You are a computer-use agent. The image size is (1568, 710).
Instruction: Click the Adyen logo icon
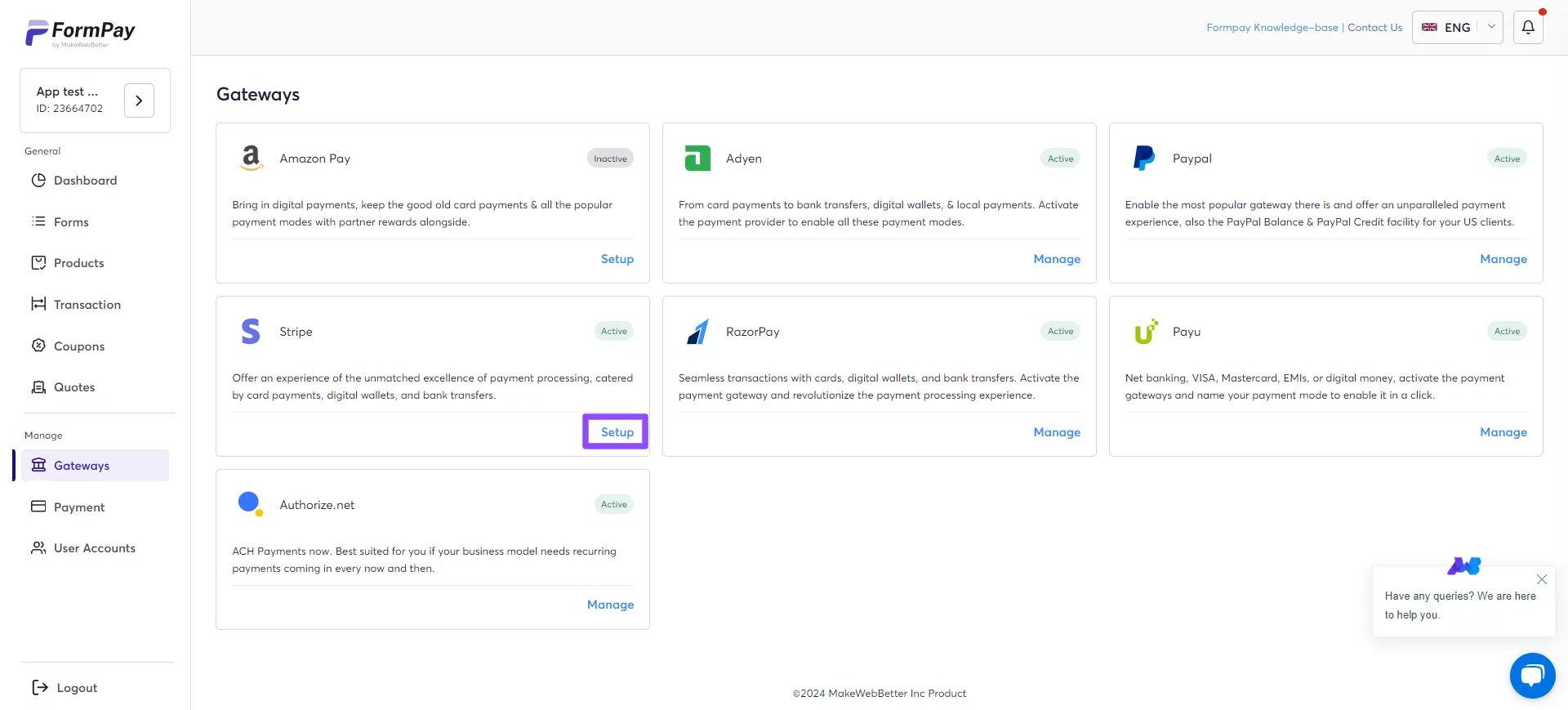[697, 159]
